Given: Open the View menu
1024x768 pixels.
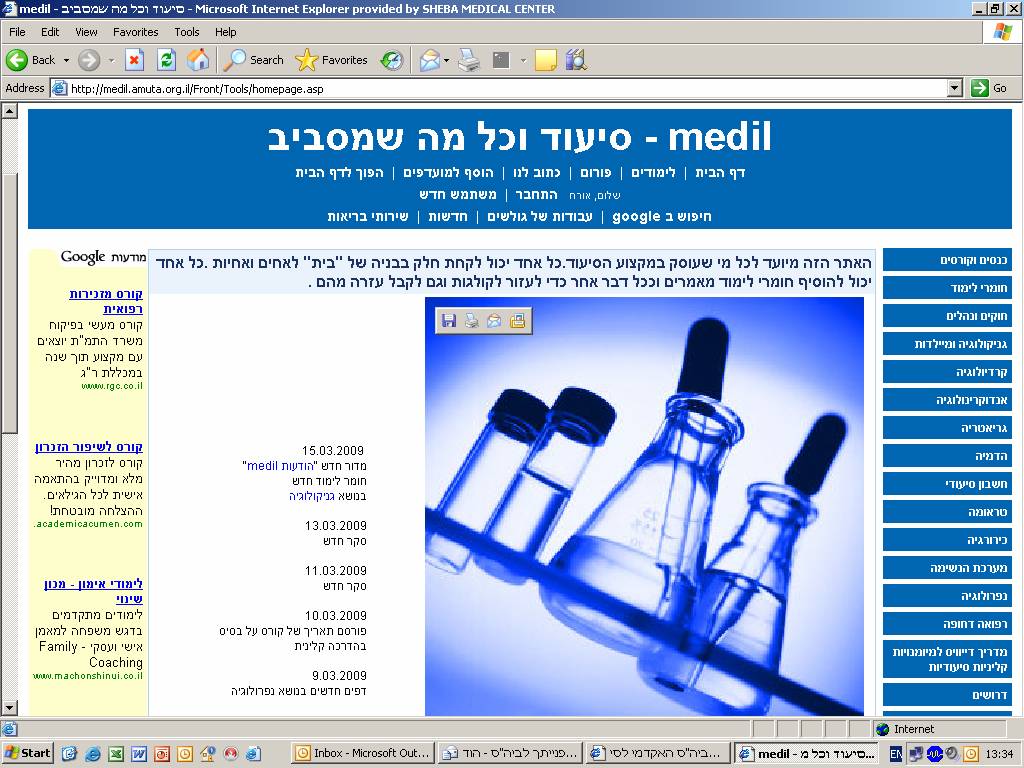Looking at the screenshot, I should pyautogui.click(x=86, y=32).
